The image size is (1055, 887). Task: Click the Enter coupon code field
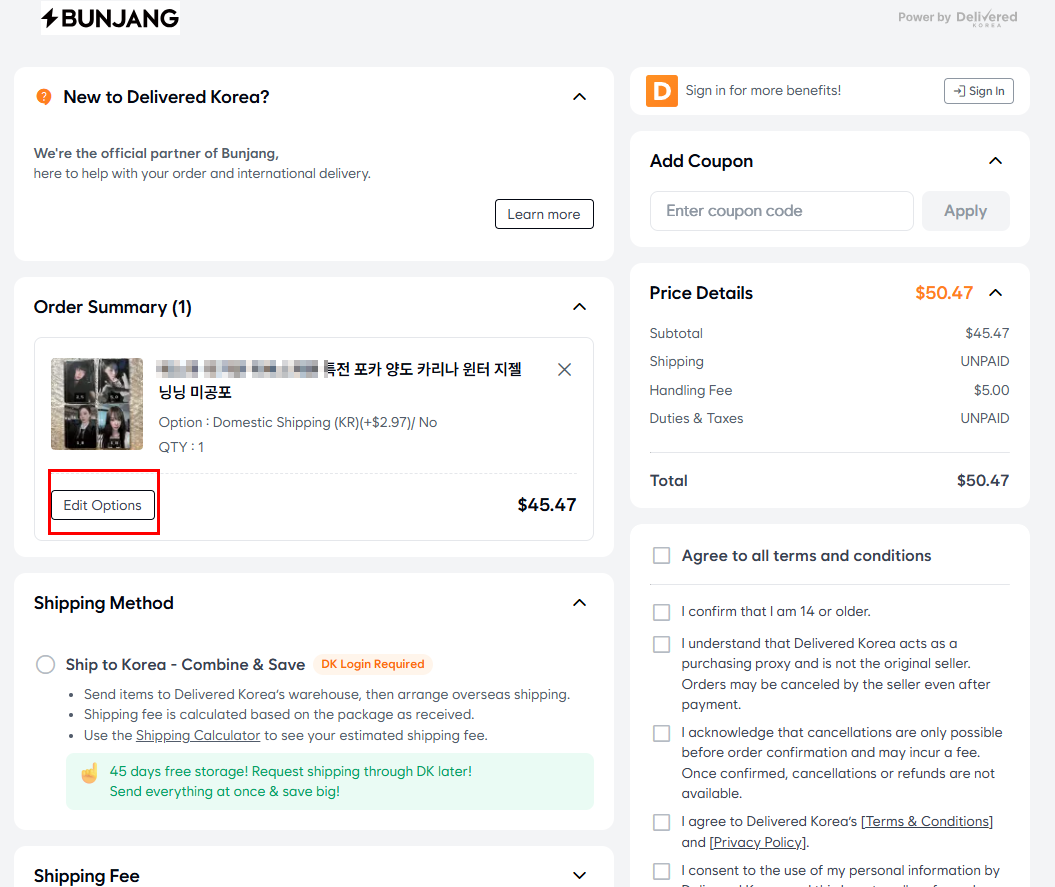coord(781,211)
